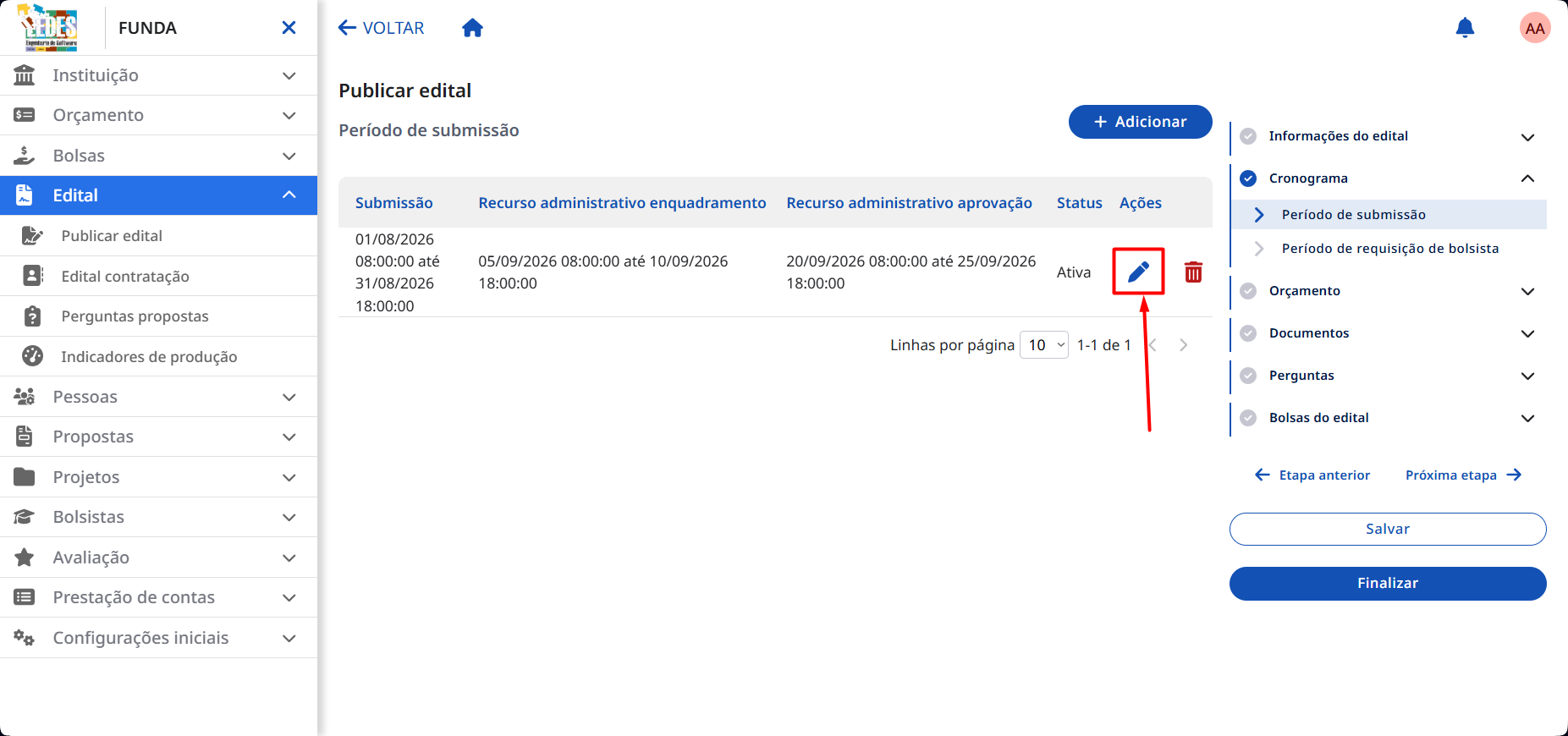
Task: Go to Etapa anterior
Action: 1312,475
